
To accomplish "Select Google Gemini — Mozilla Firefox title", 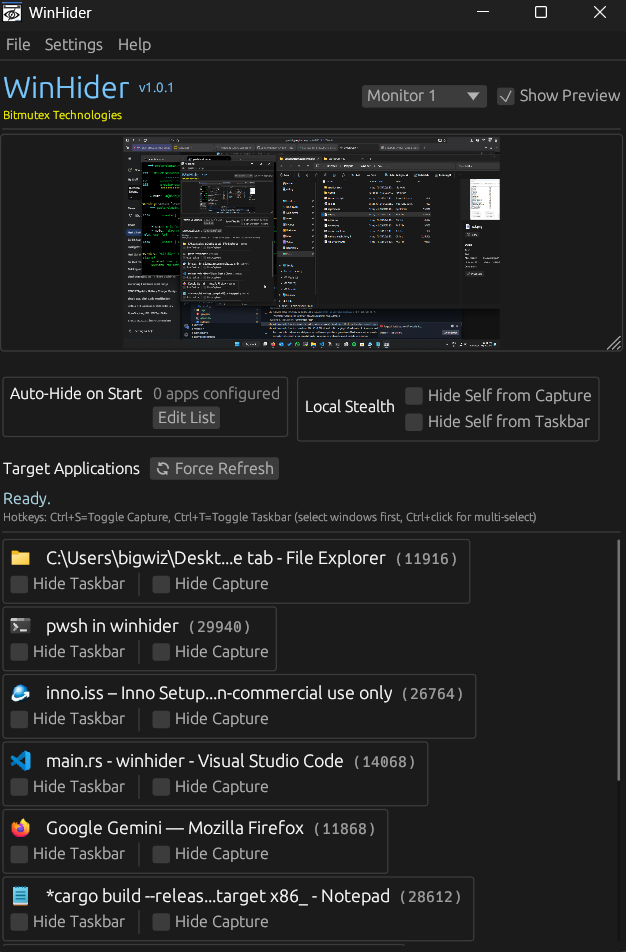I will tap(175, 828).
